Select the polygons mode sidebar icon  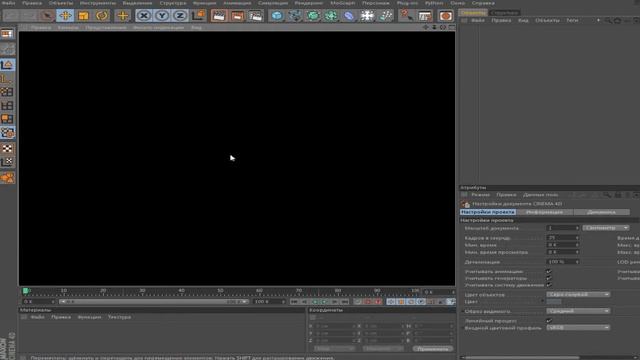point(7,119)
